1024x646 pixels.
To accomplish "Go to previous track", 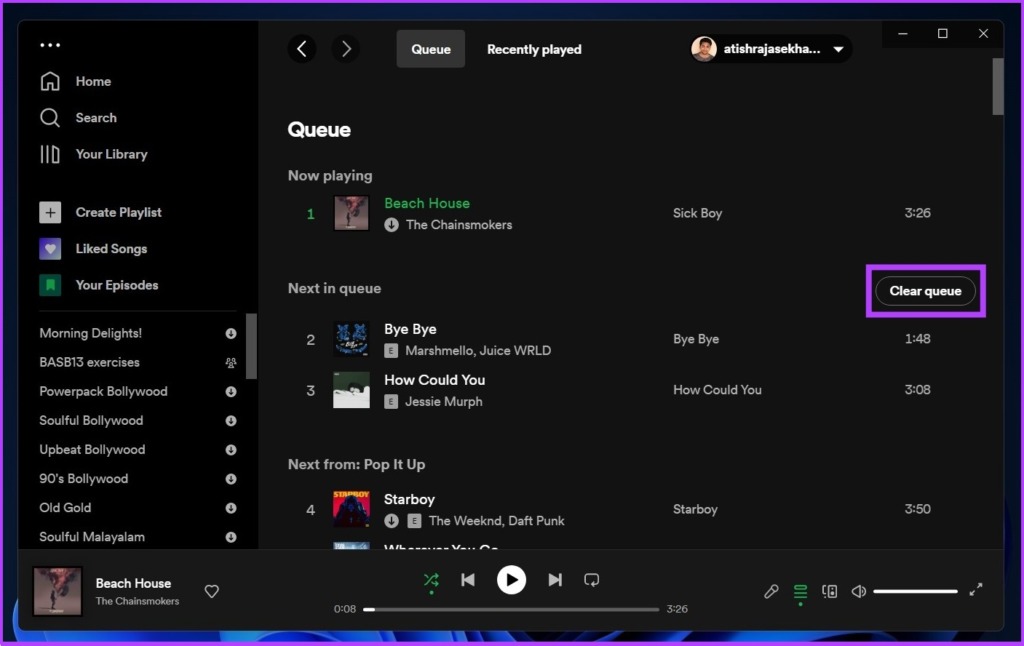I will click(x=467, y=580).
